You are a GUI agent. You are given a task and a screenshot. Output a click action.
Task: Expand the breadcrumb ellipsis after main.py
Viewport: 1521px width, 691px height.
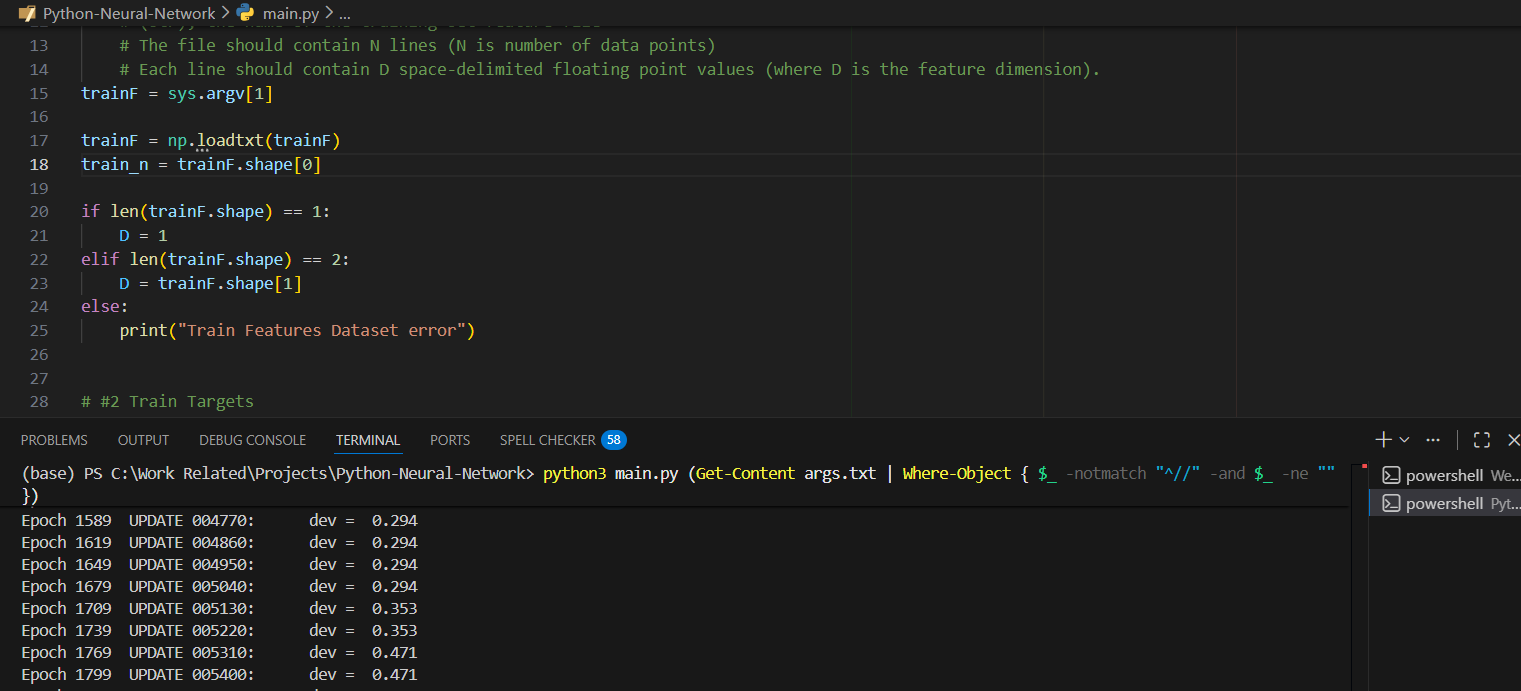345,14
